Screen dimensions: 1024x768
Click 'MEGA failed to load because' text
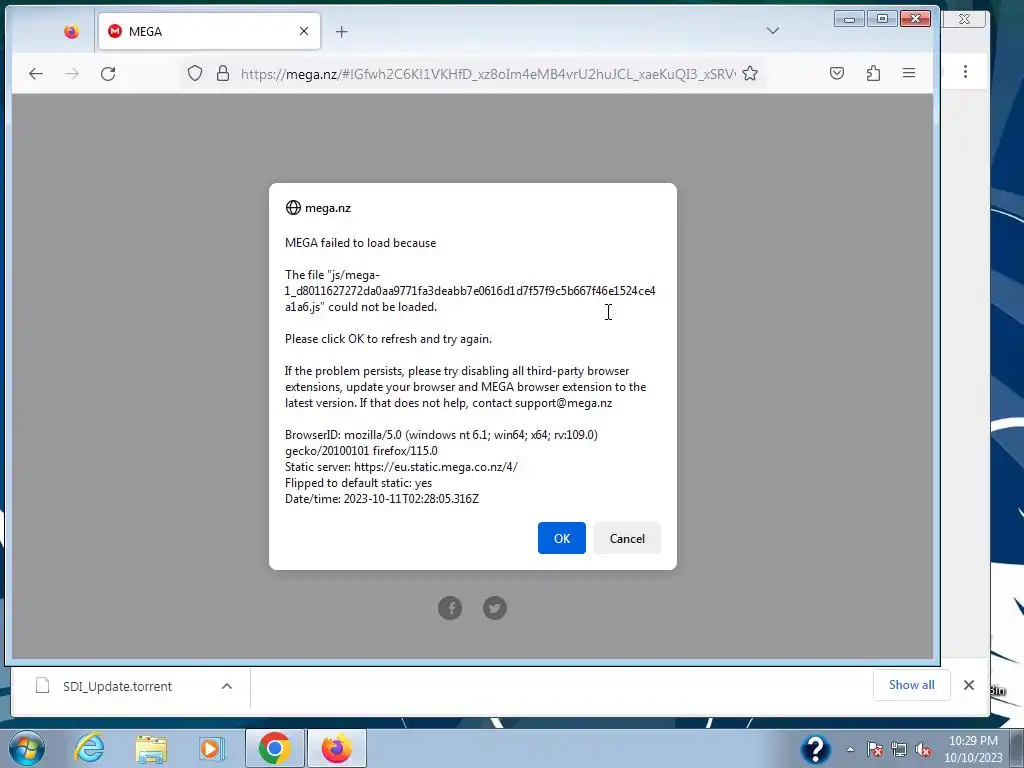[x=360, y=243]
